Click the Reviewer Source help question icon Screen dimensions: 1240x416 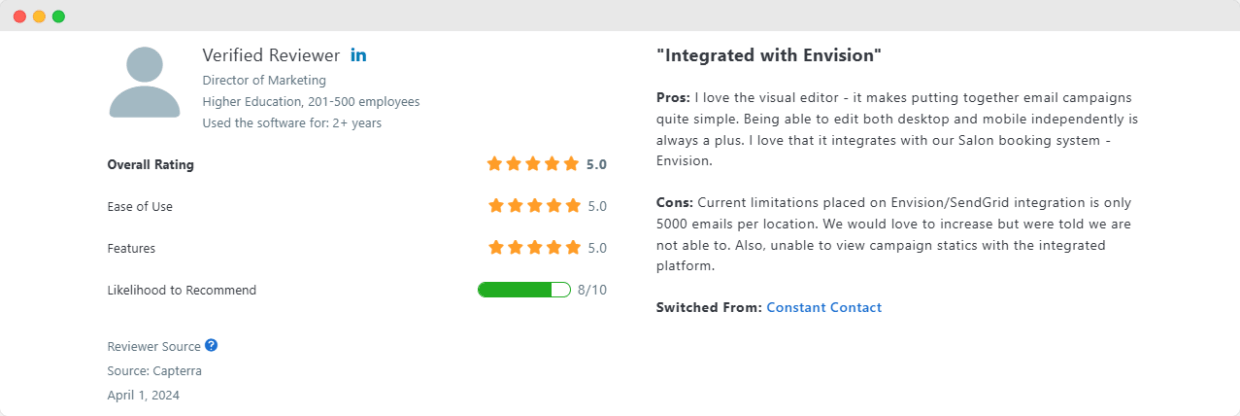[x=211, y=345]
